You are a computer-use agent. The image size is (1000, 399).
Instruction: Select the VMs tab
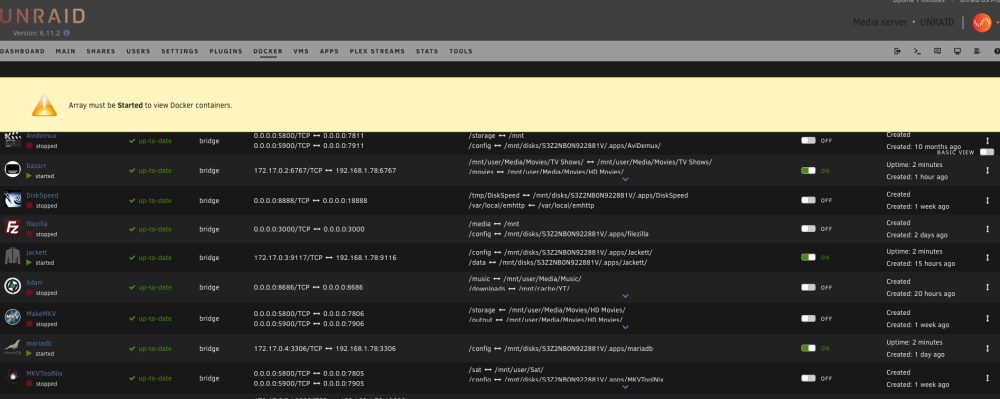pos(301,51)
